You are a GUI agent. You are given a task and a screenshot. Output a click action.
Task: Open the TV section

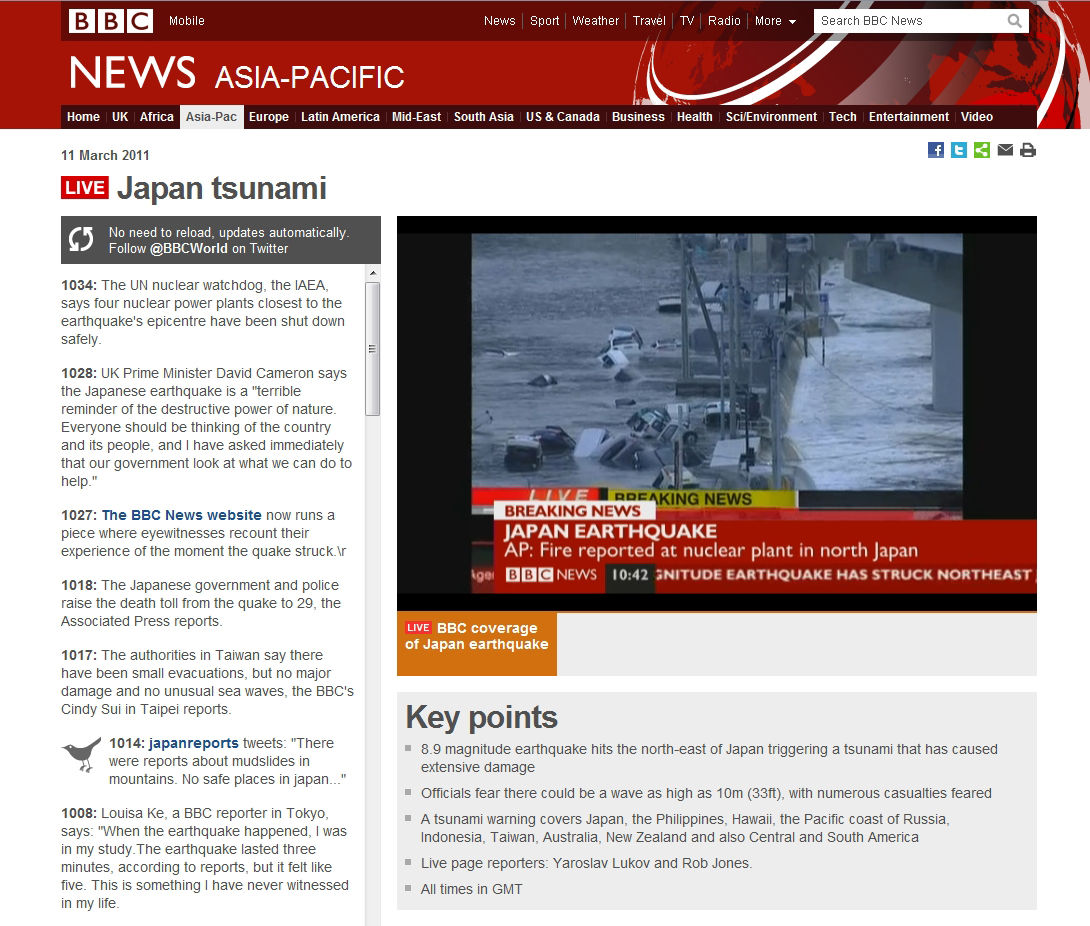tap(687, 21)
